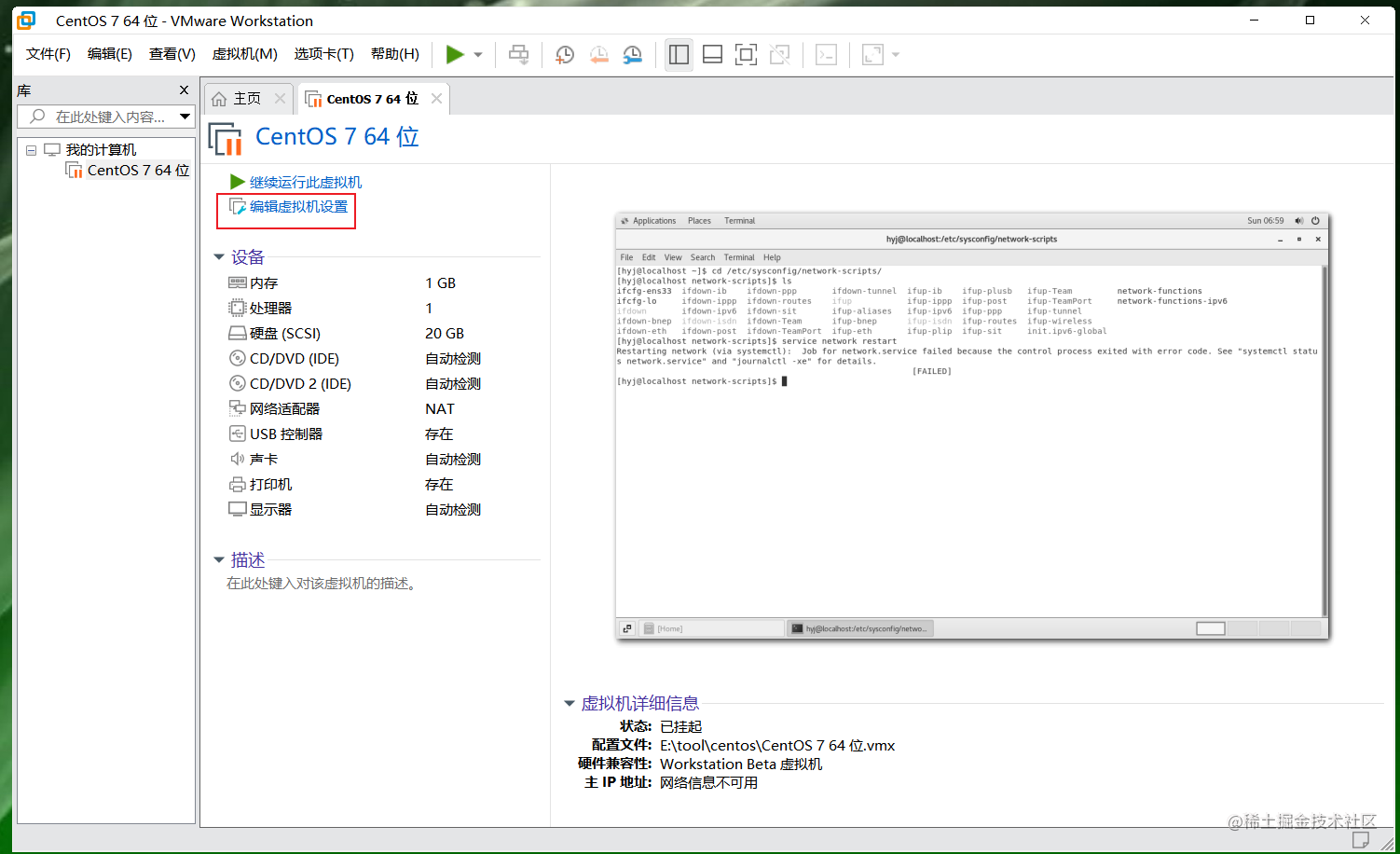This screenshot has width=1400, height=854.
Task: Click the Workstation Beta 虚拟机 compatibility text
Action: pos(741,764)
